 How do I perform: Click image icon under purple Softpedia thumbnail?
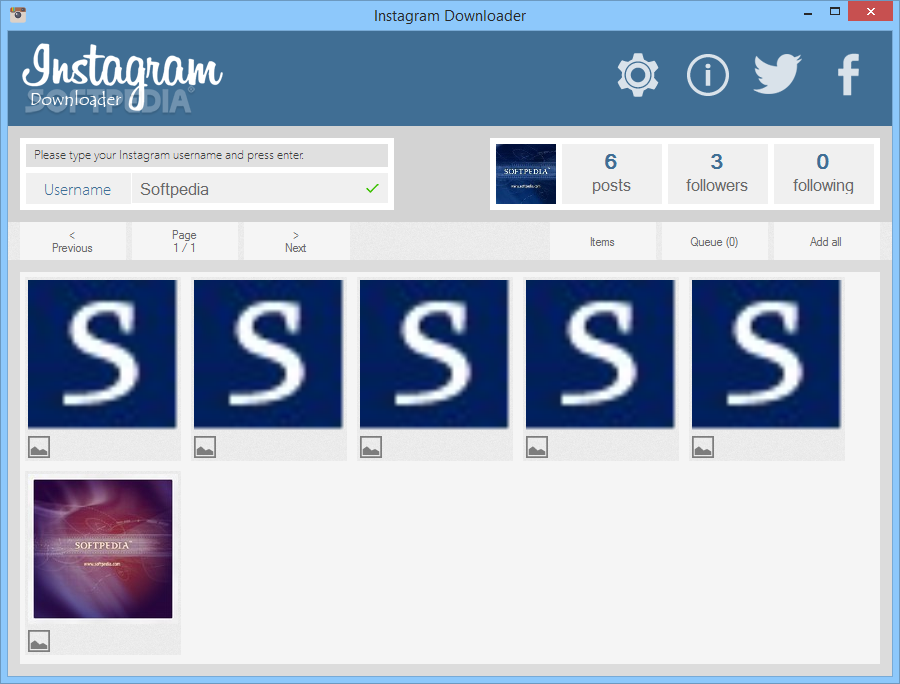[39, 641]
